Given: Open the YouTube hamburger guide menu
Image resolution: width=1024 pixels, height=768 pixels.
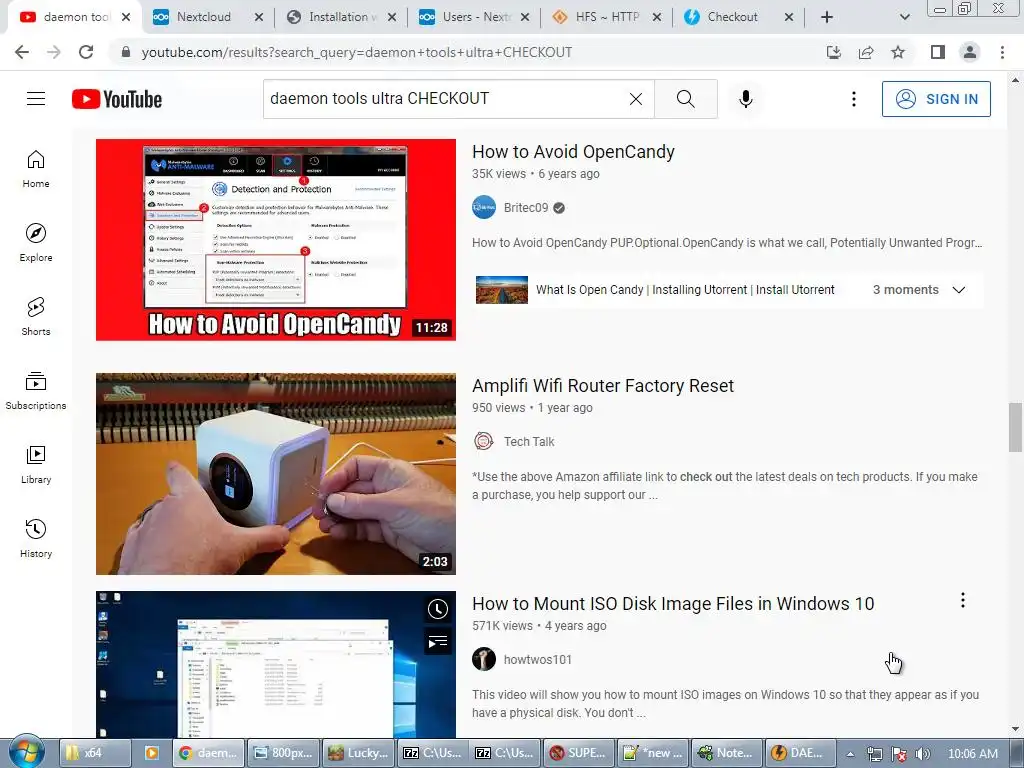Looking at the screenshot, I should point(36,99).
